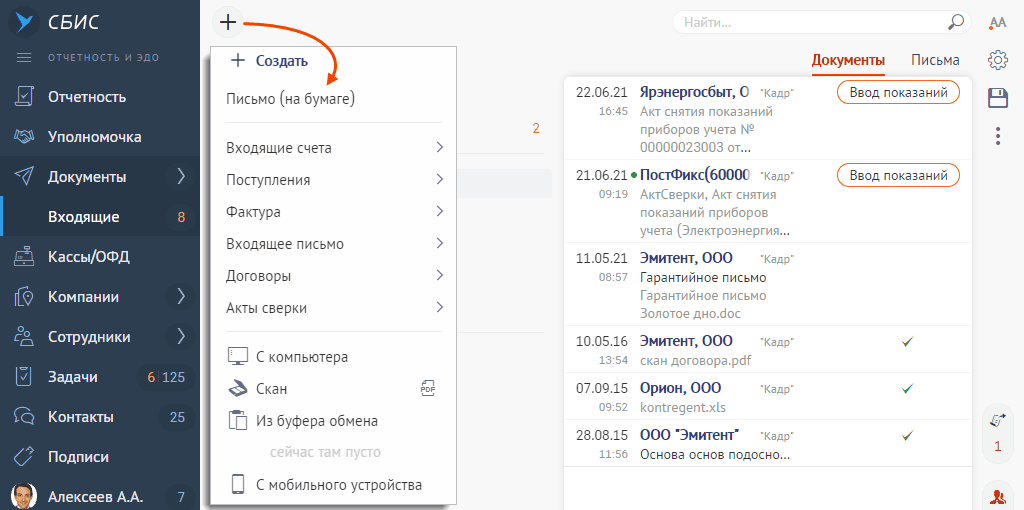Switch to the Письма tab
This screenshot has height=510, width=1024.
pyautogui.click(x=935, y=60)
